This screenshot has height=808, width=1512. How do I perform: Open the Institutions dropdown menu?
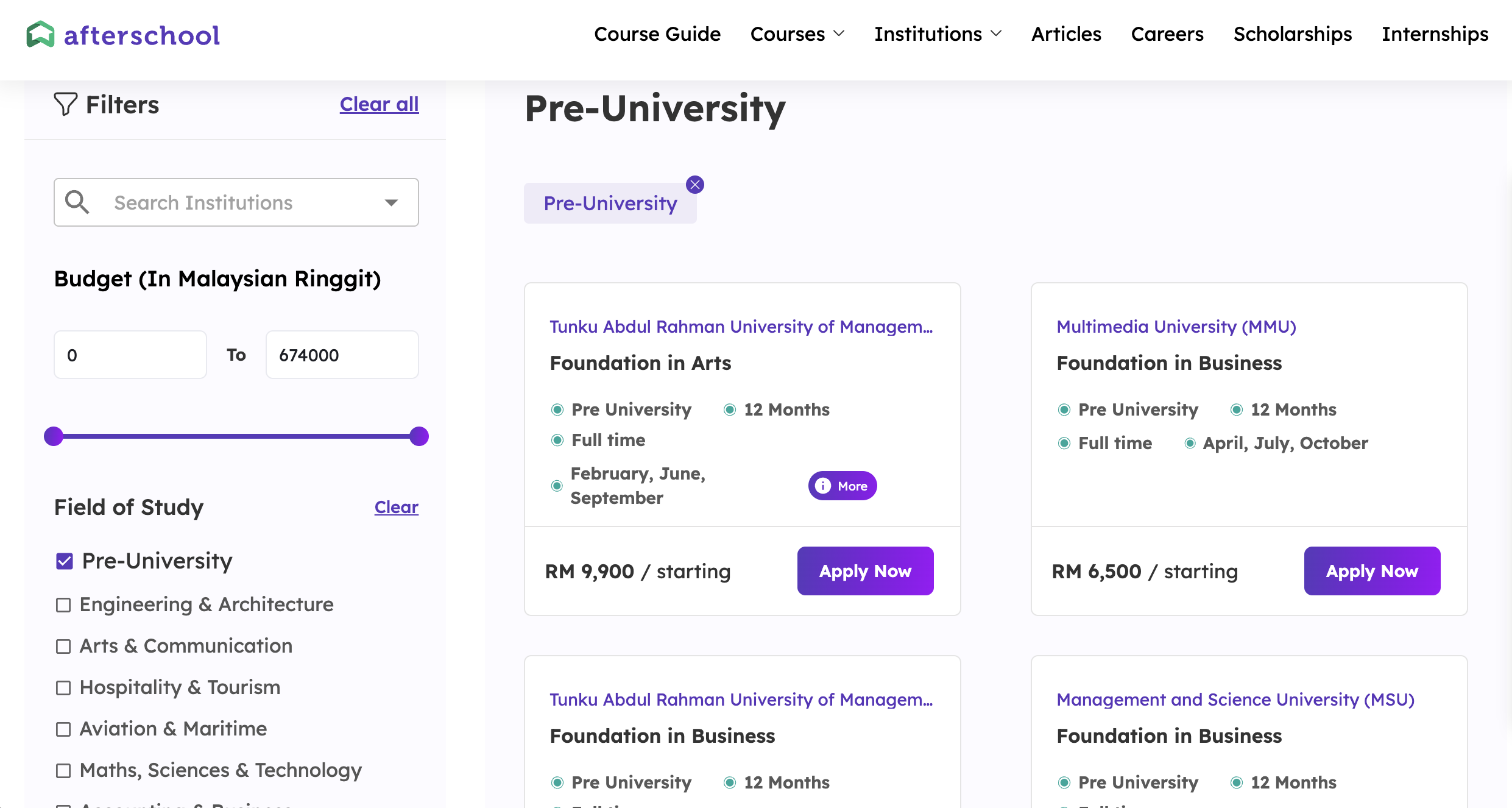(x=938, y=34)
